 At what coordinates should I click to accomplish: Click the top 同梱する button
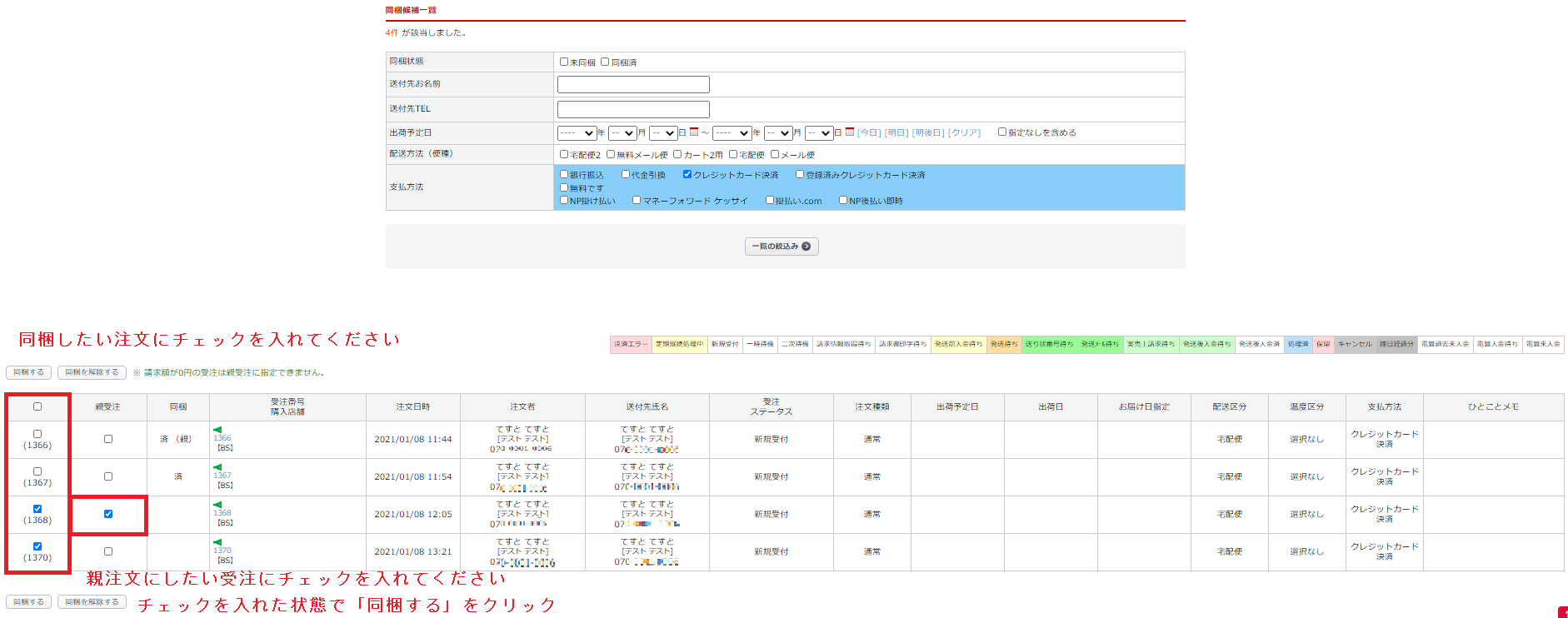29,372
